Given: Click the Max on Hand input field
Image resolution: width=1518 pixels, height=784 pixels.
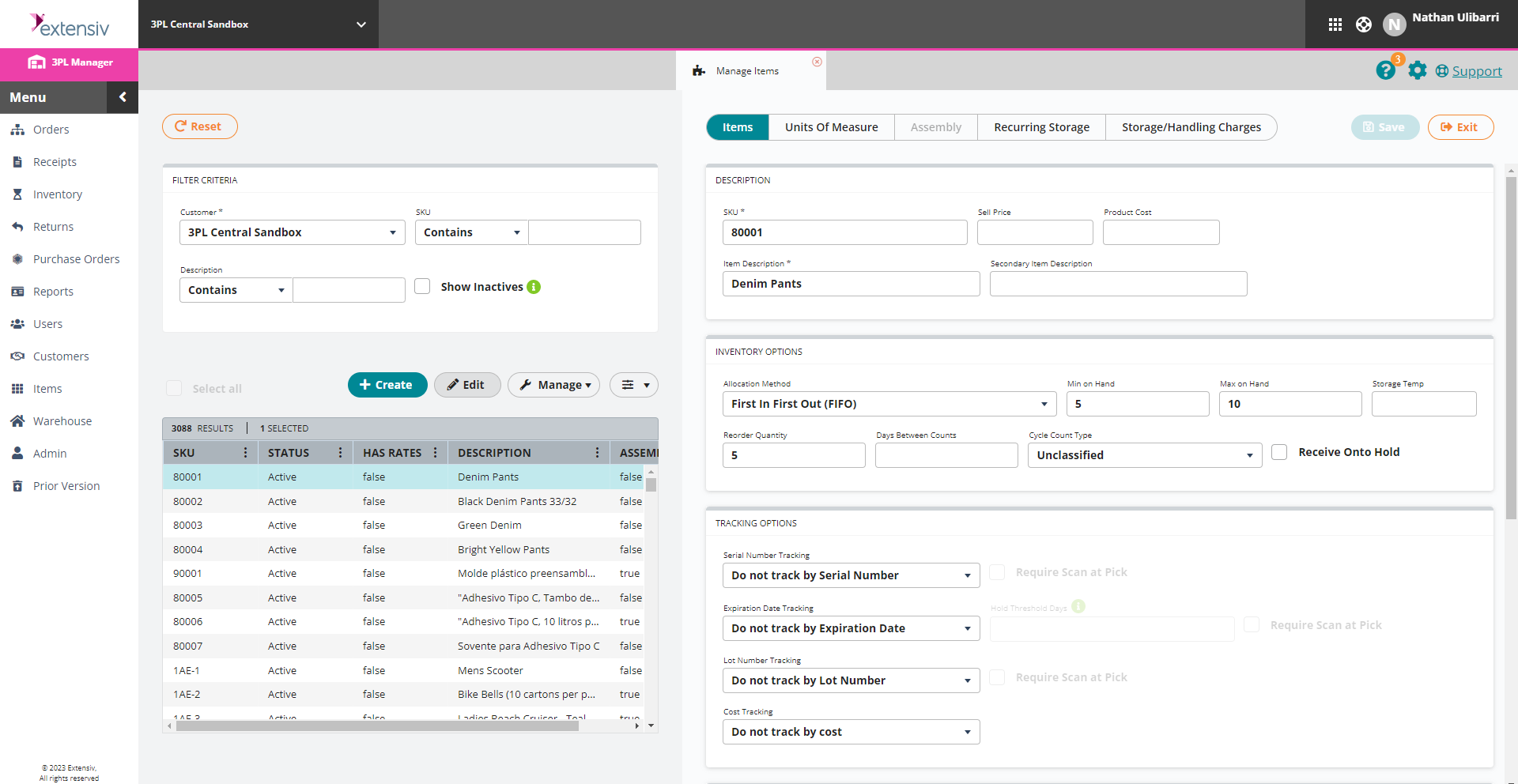Looking at the screenshot, I should pos(1290,403).
